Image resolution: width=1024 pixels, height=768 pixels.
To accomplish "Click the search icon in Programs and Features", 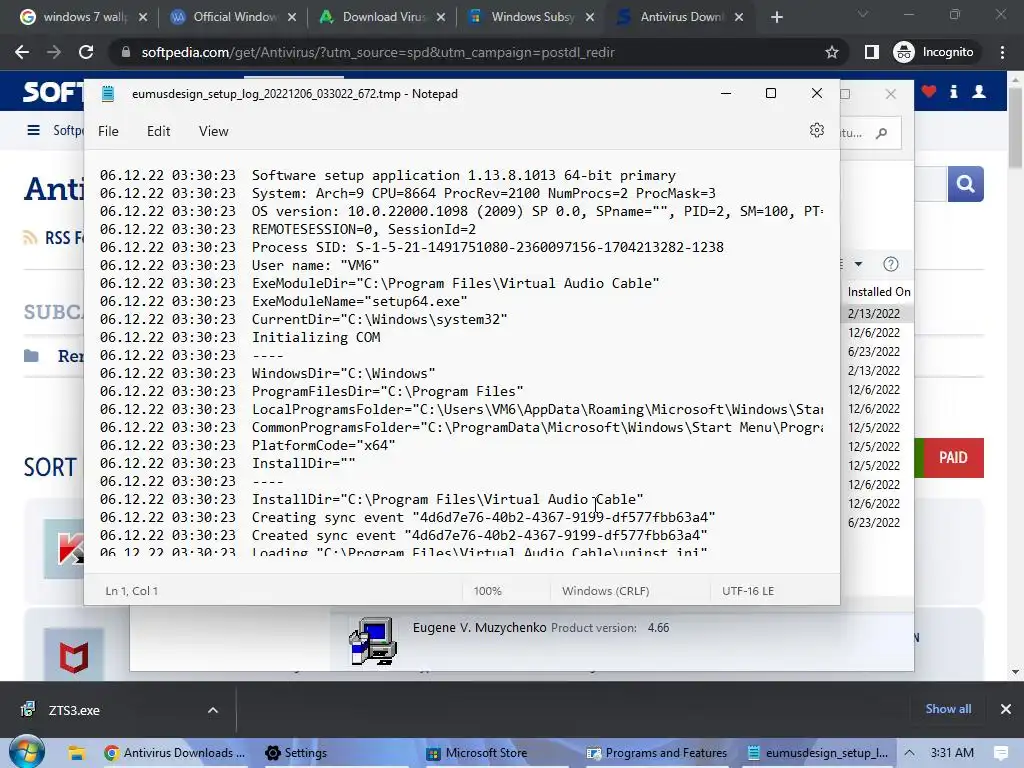I will pos(882,133).
